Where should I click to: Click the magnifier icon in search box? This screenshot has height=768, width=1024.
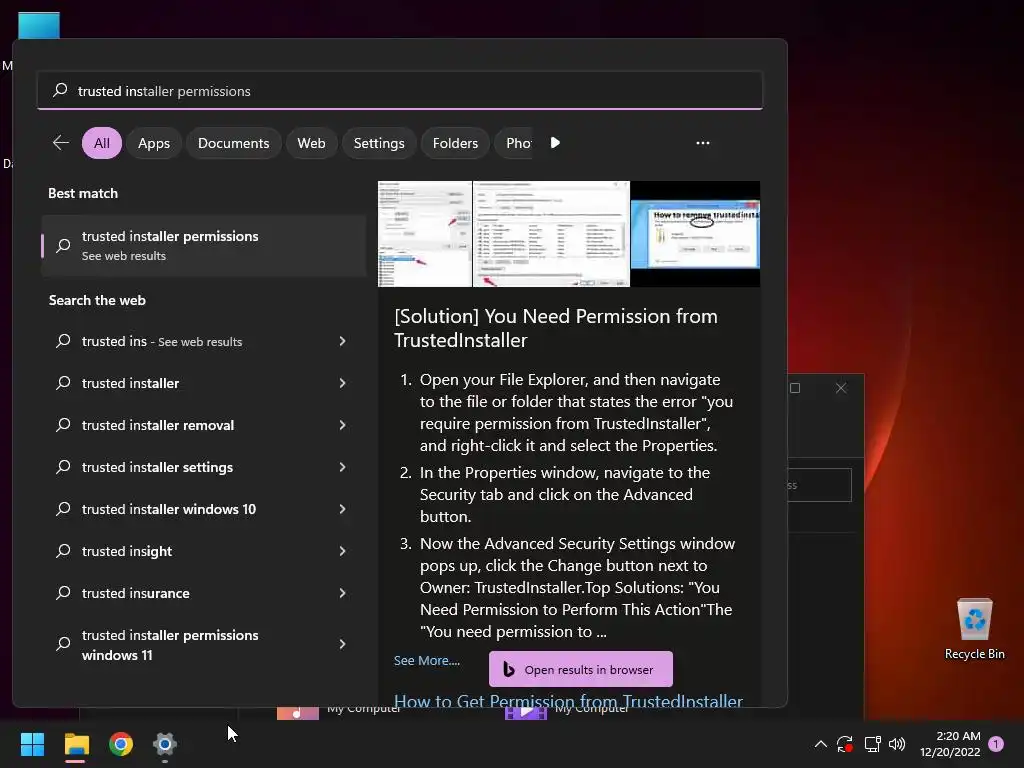pyautogui.click(x=60, y=90)
